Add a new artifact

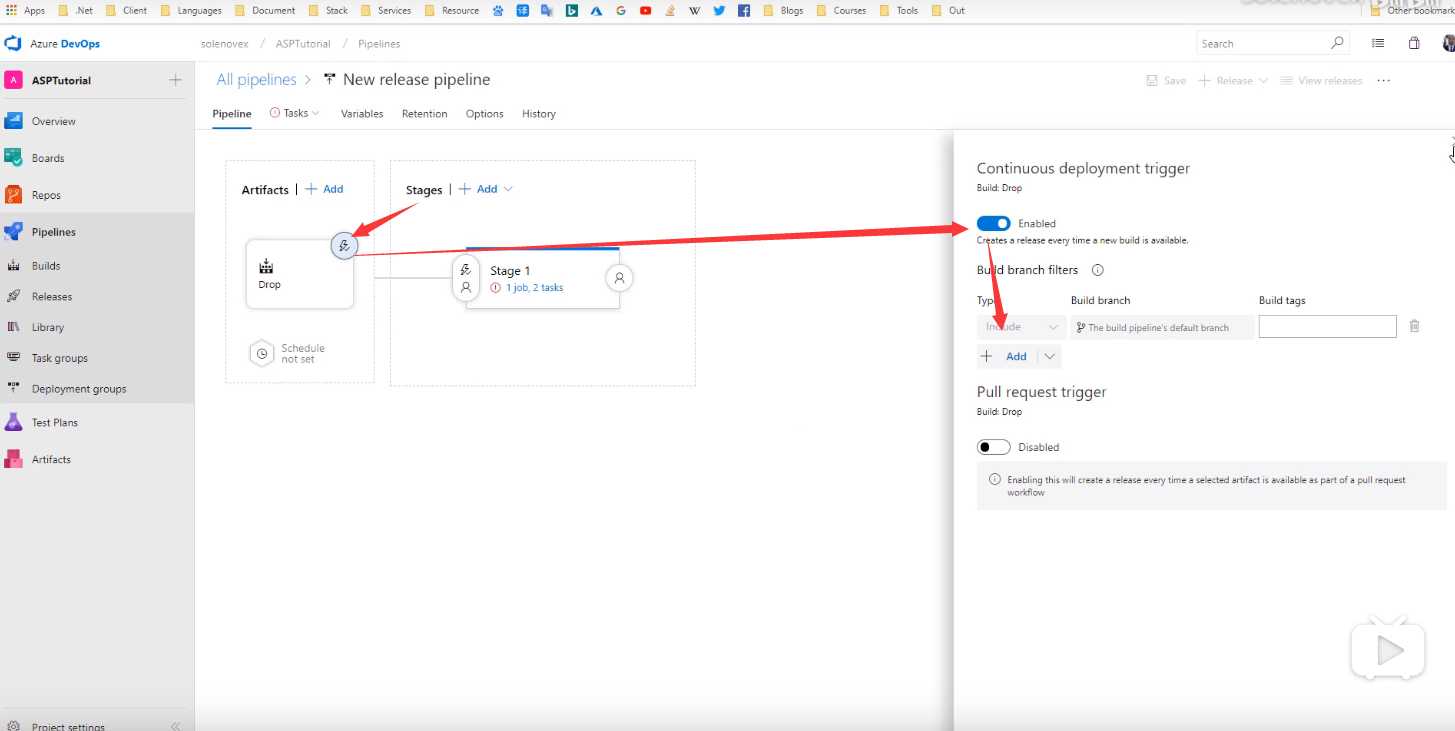click(324, 189)
